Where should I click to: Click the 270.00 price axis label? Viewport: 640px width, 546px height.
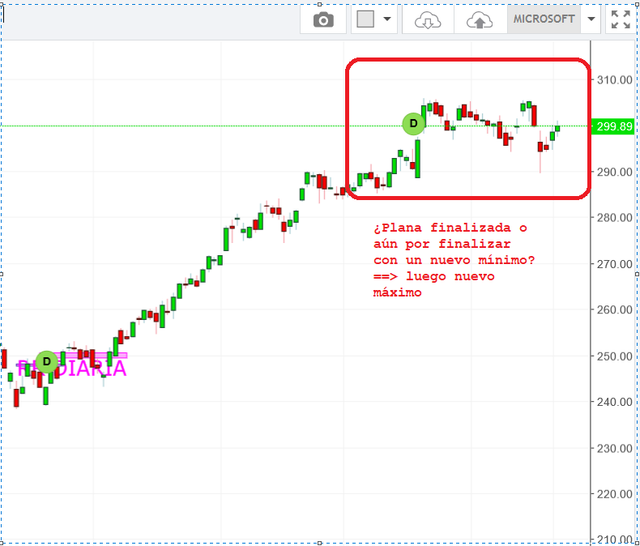614,264
